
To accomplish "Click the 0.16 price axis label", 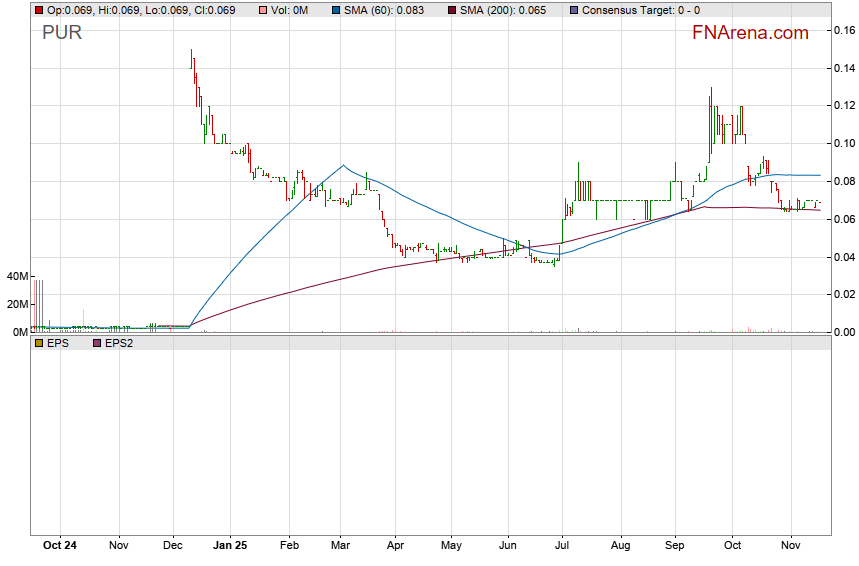I will (844, 30).
